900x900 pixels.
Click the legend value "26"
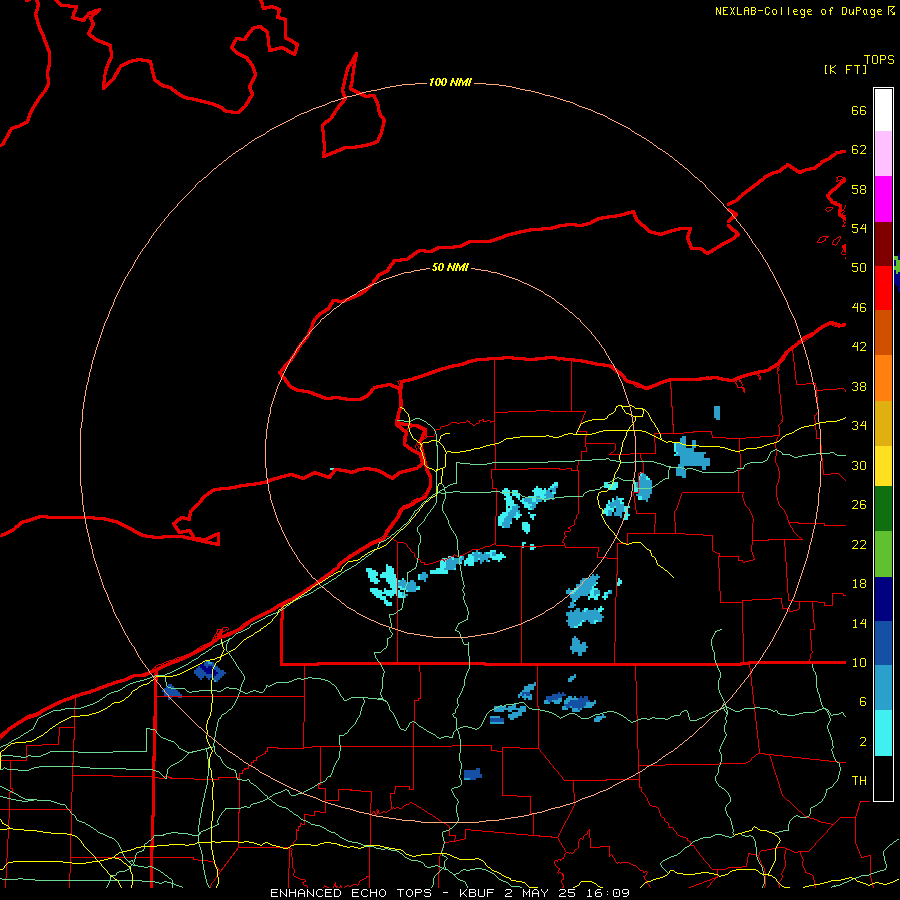(859, 505)
